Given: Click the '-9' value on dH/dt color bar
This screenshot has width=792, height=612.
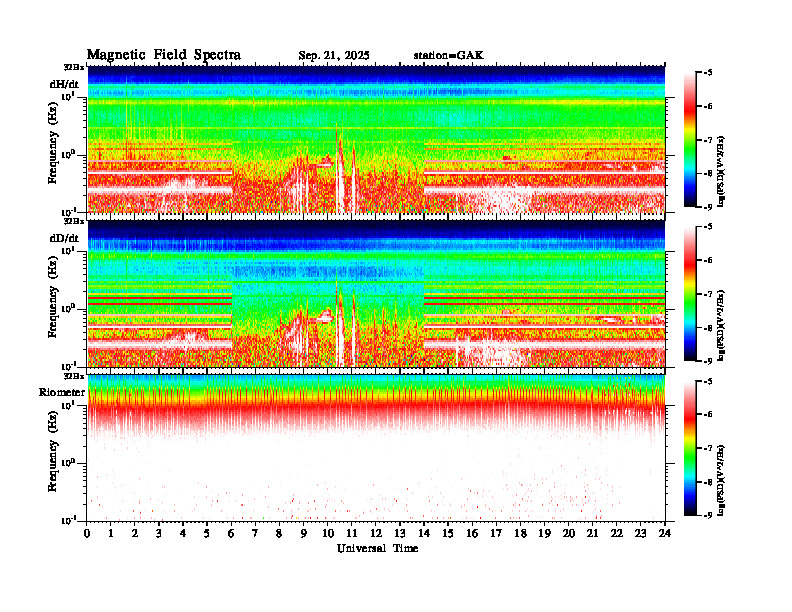Looking at the screenshot, I should [x=708, y=207].
